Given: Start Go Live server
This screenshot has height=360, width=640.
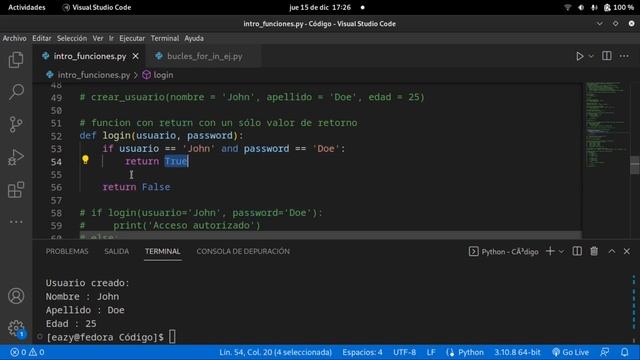Looking at the screenshot, I should click(571, 352).
